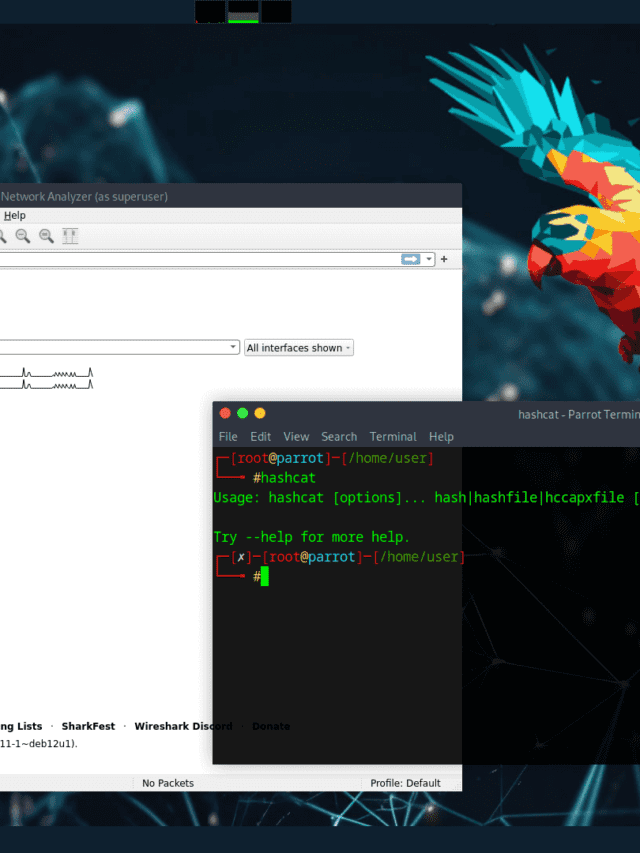
Task: Click the first '[root@parrot]' prompt text
Action: tap(281, 458)
